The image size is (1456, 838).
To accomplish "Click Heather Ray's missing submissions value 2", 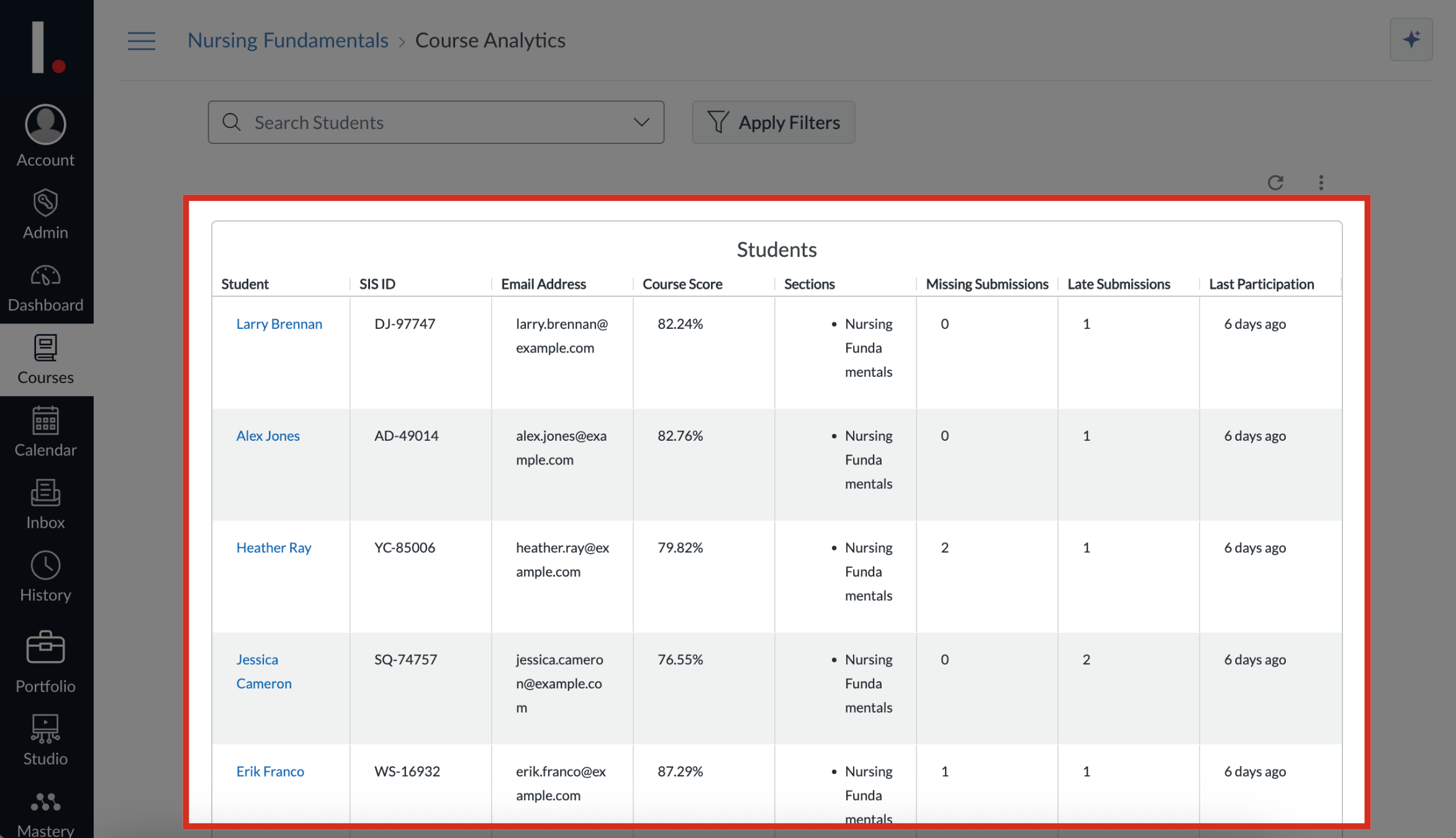I will (x=944, y=547).
